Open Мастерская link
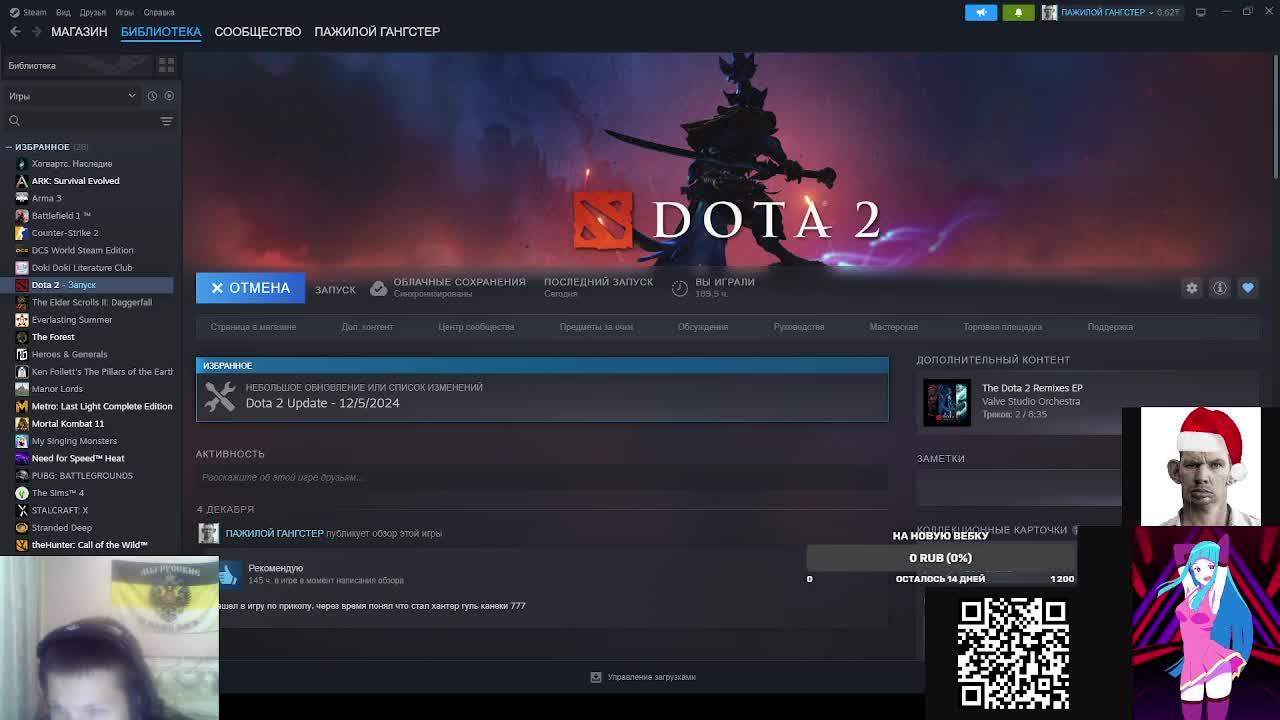 893,327
